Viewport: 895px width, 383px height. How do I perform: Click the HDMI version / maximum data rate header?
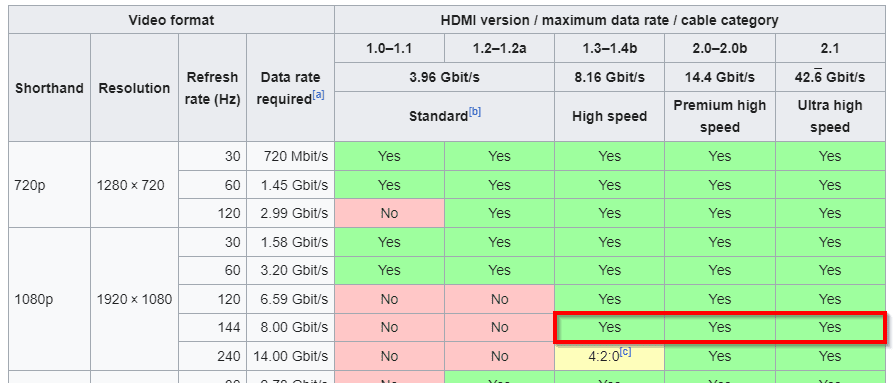(609, 20)
